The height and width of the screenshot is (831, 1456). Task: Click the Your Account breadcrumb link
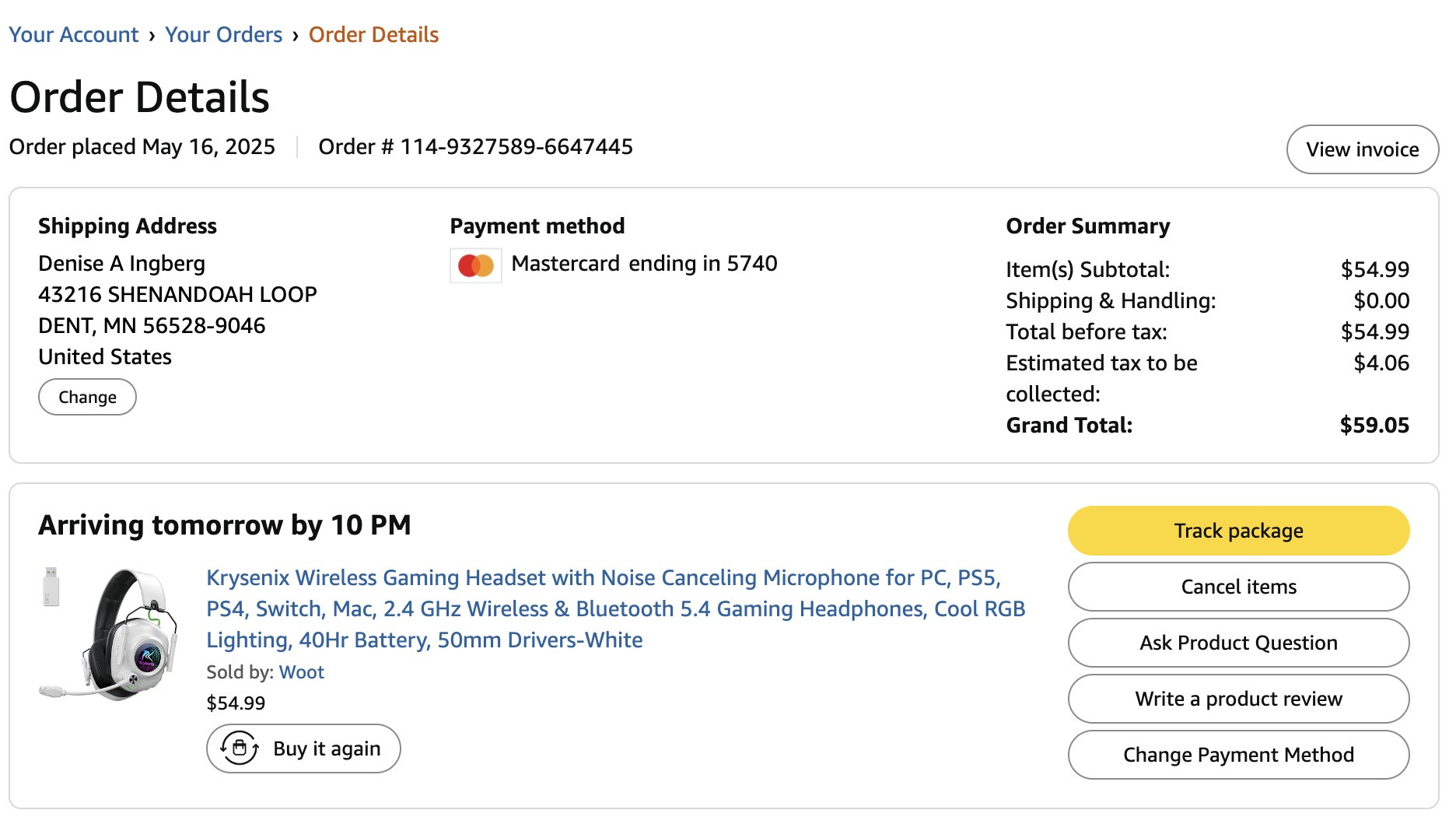pyautogui.click(x=74, y=34)
